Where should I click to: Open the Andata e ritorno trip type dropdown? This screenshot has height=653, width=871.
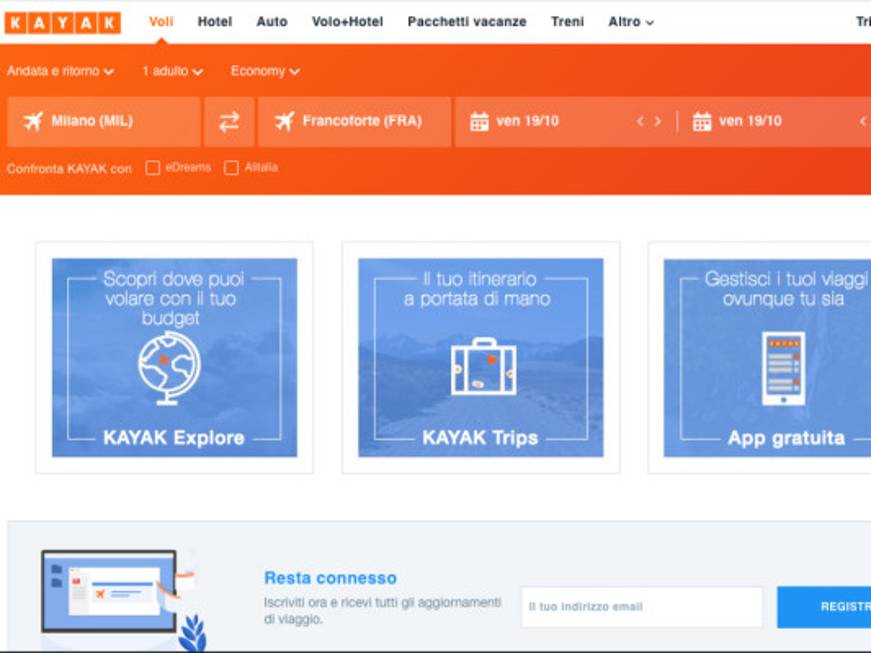[x=61, y=71]
